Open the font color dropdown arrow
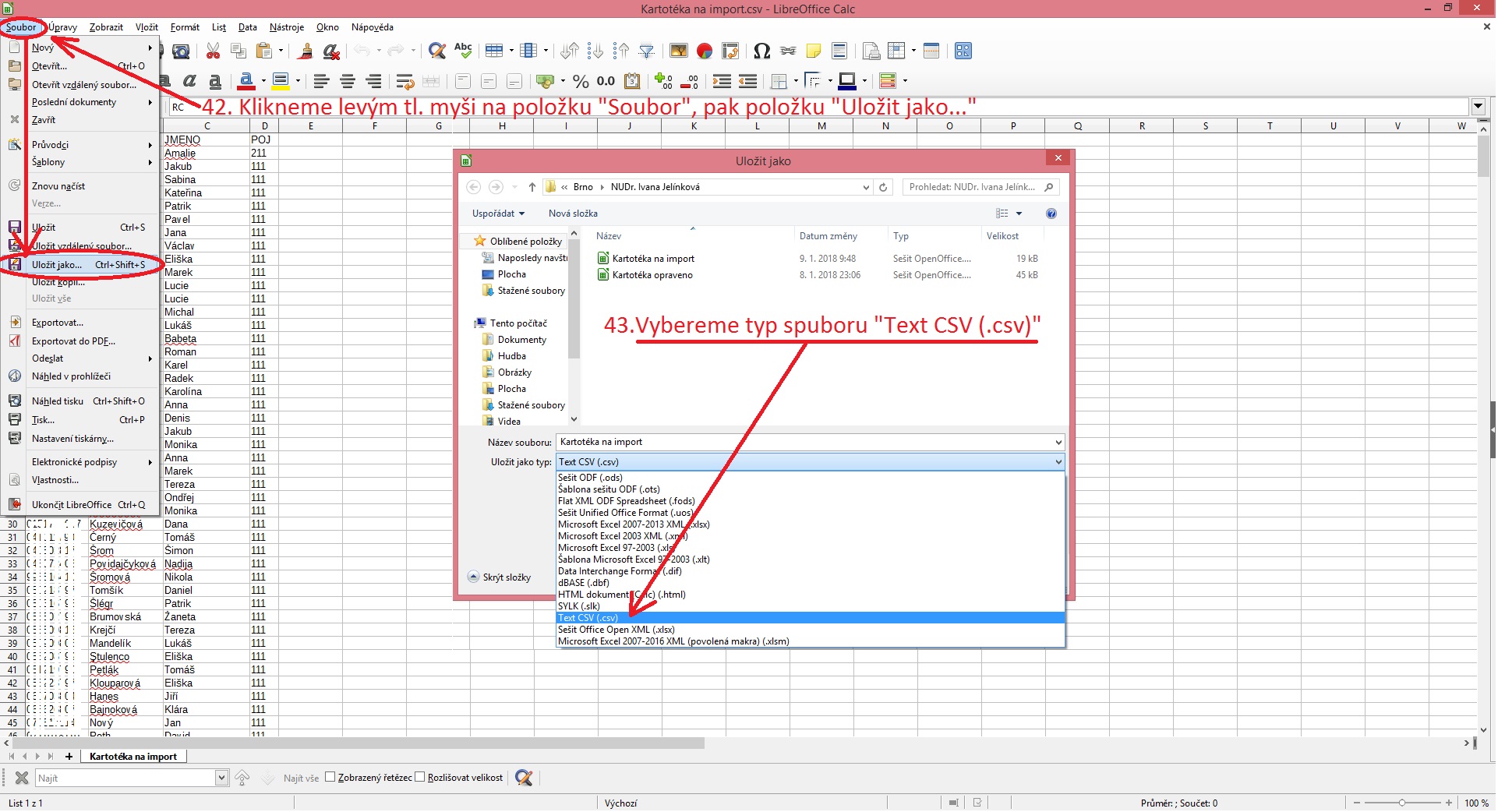 pyautogui.click(x=263, y=81)
